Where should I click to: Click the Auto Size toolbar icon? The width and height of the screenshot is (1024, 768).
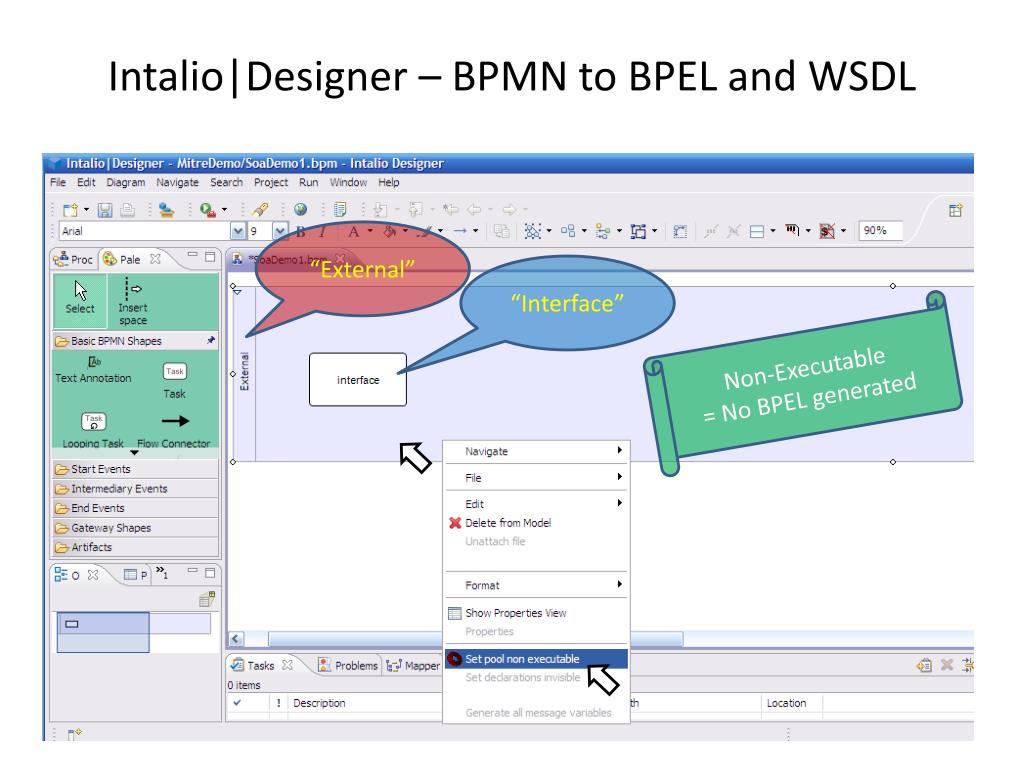[x=680, y=231]
